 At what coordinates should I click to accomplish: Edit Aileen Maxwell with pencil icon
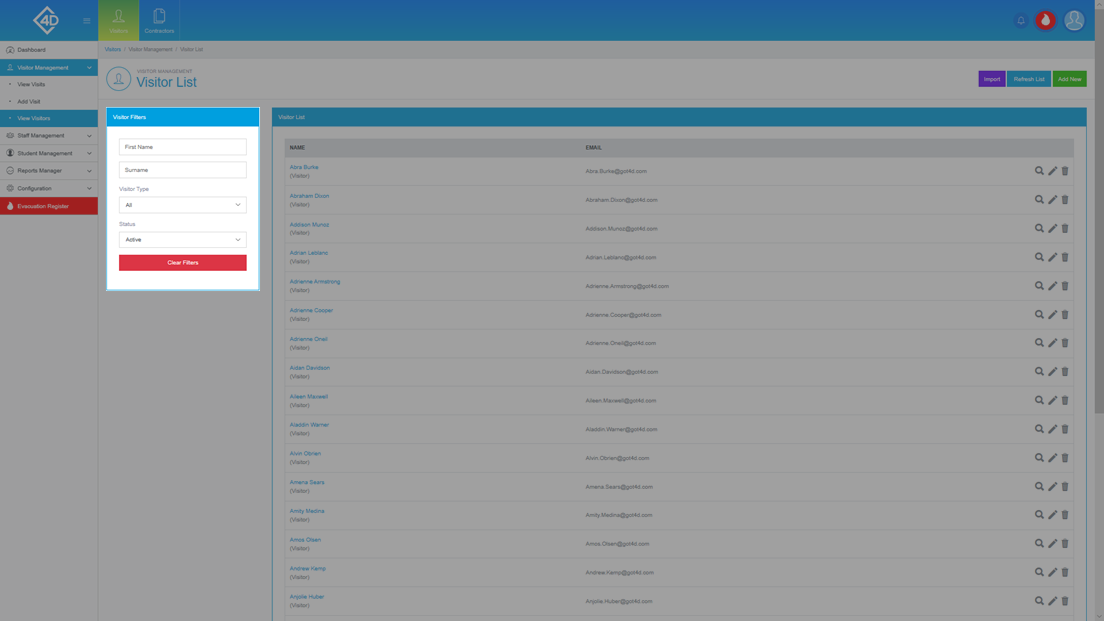click(1052, 401)
